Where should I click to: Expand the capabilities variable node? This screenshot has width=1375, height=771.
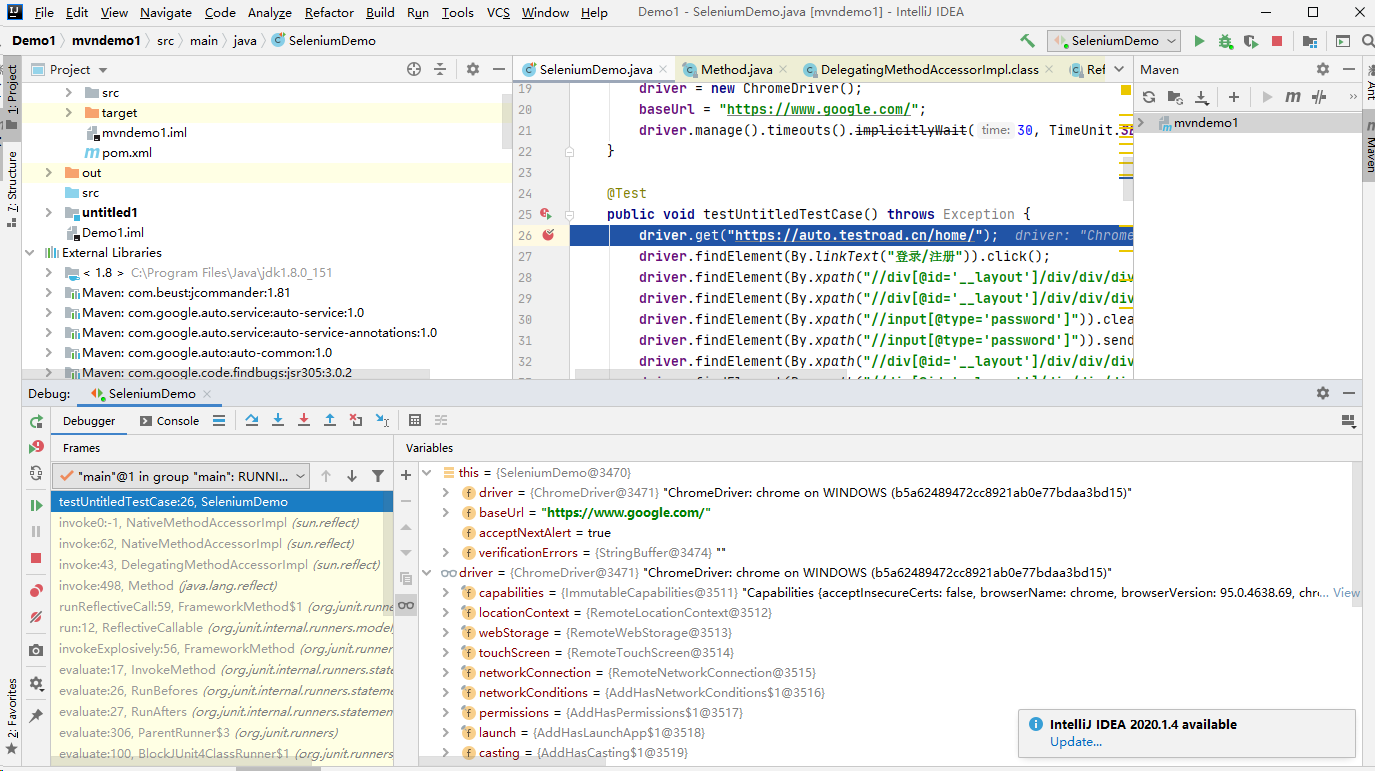[x=447, y=593]
